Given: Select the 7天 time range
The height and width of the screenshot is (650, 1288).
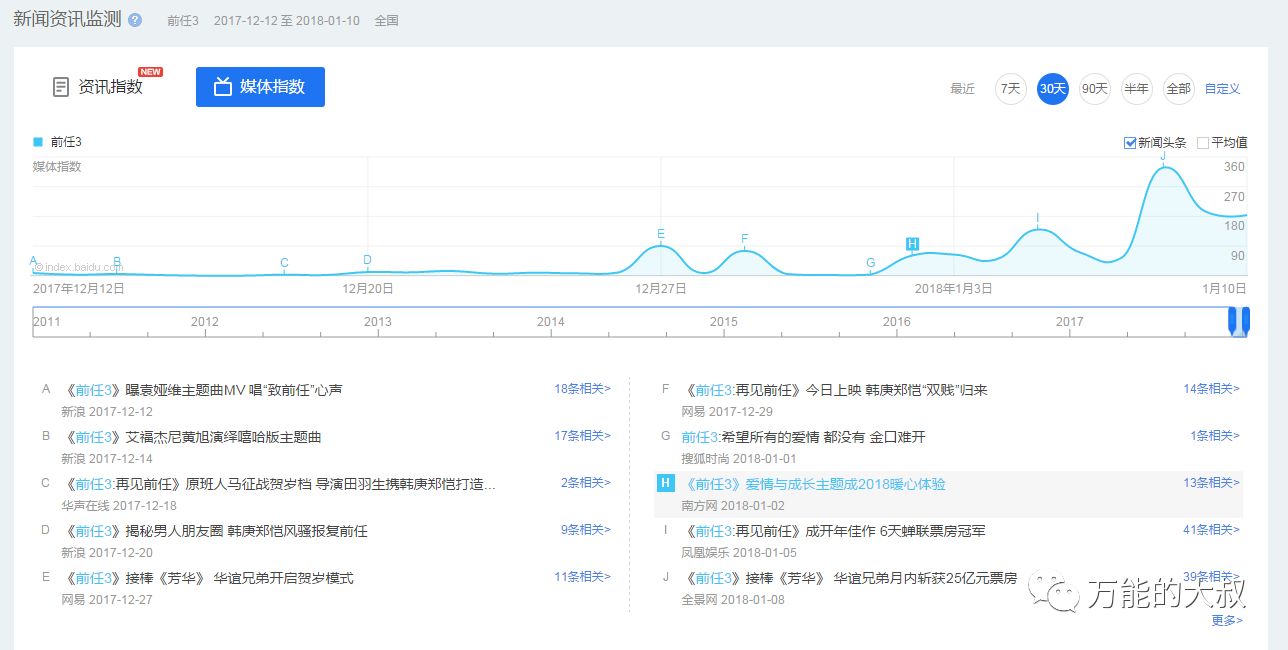Looking at the screenshot, I should pyautogui.click(x=1010, y=89).
